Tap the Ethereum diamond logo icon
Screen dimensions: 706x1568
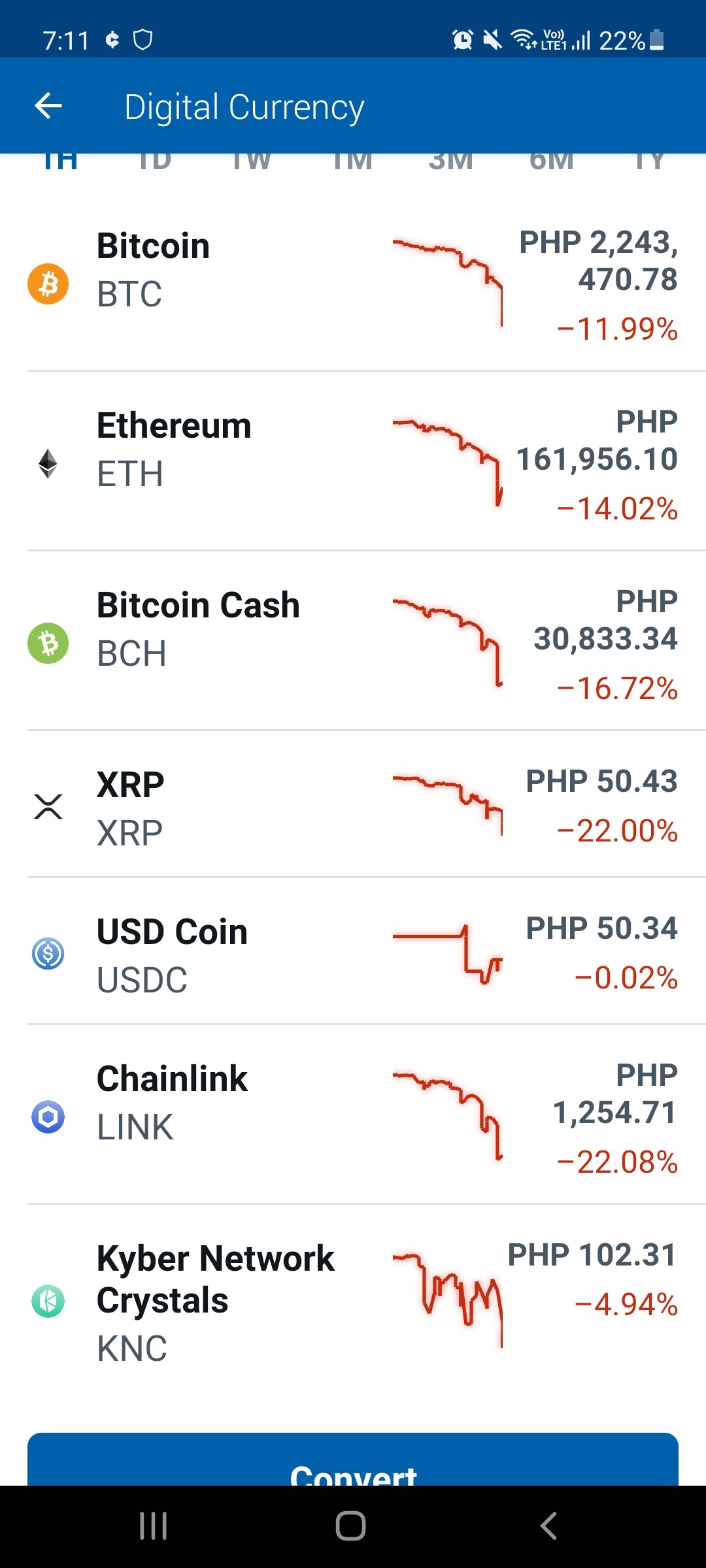point(48,463)
